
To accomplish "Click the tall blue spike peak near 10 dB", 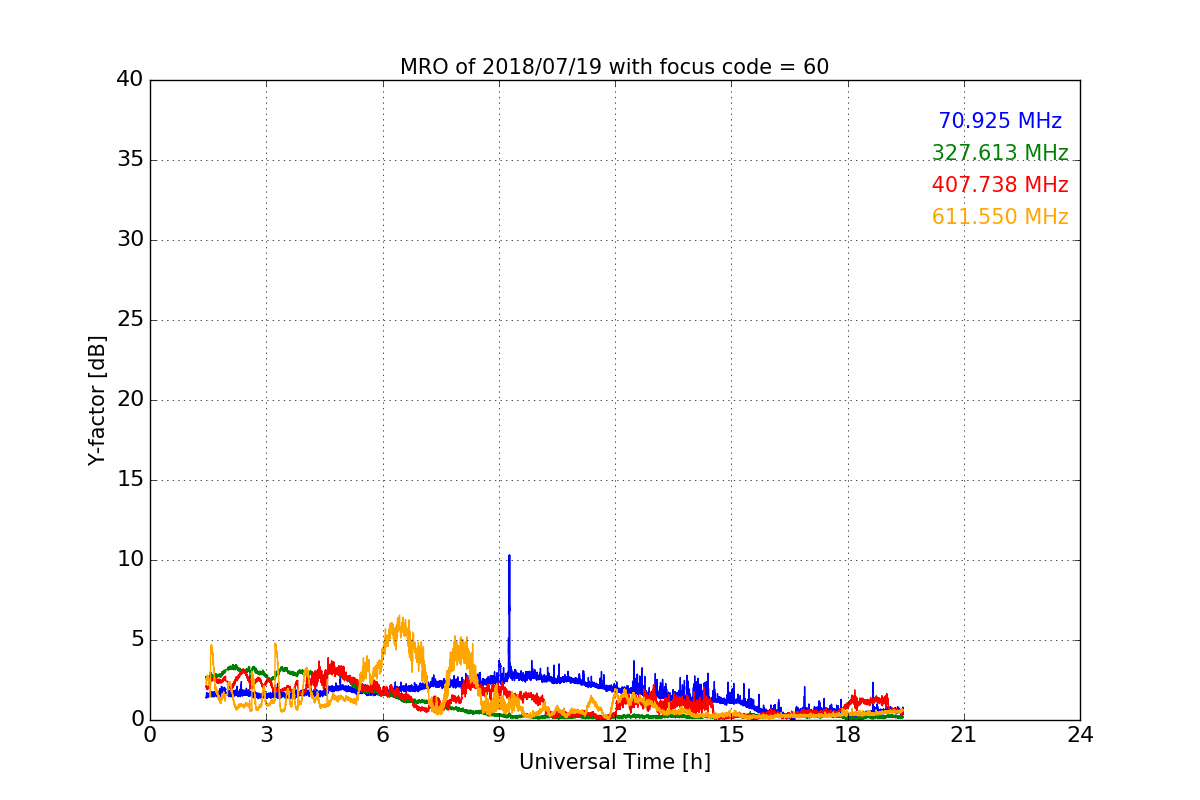I will [509, 556].
